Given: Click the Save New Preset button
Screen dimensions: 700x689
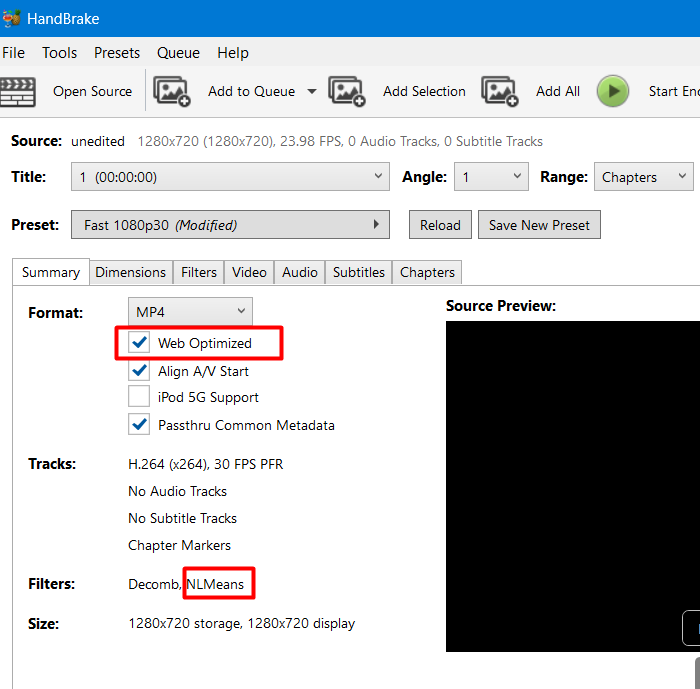Looking at the screenshot, I should (539, 225).
